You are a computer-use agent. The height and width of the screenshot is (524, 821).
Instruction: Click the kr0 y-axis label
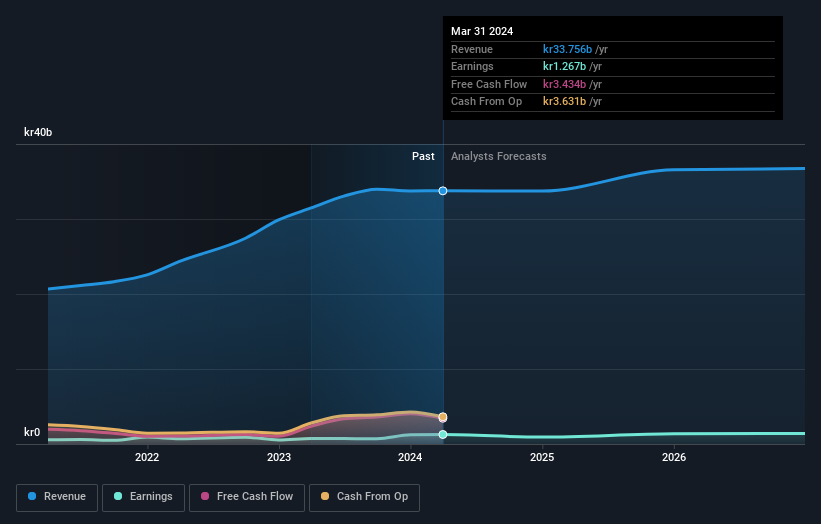click(32, 432)
